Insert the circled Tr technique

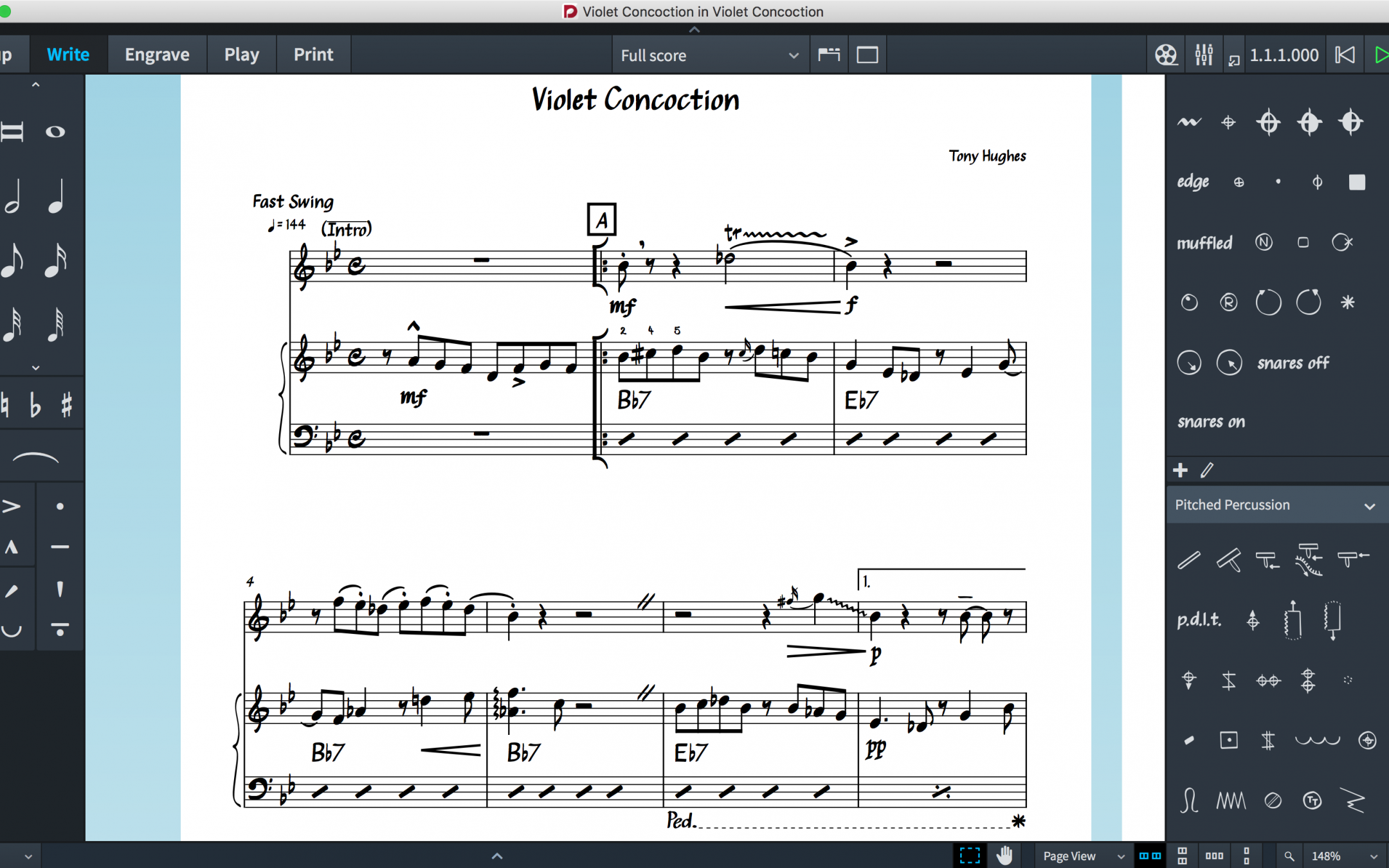[1312, 800]
